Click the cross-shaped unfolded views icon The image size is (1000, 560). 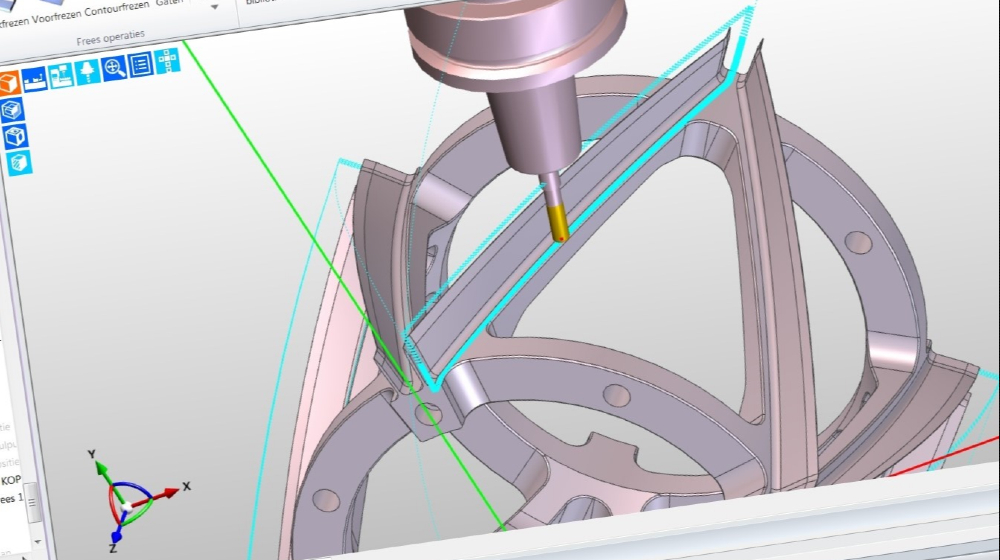tap(167, 61)
